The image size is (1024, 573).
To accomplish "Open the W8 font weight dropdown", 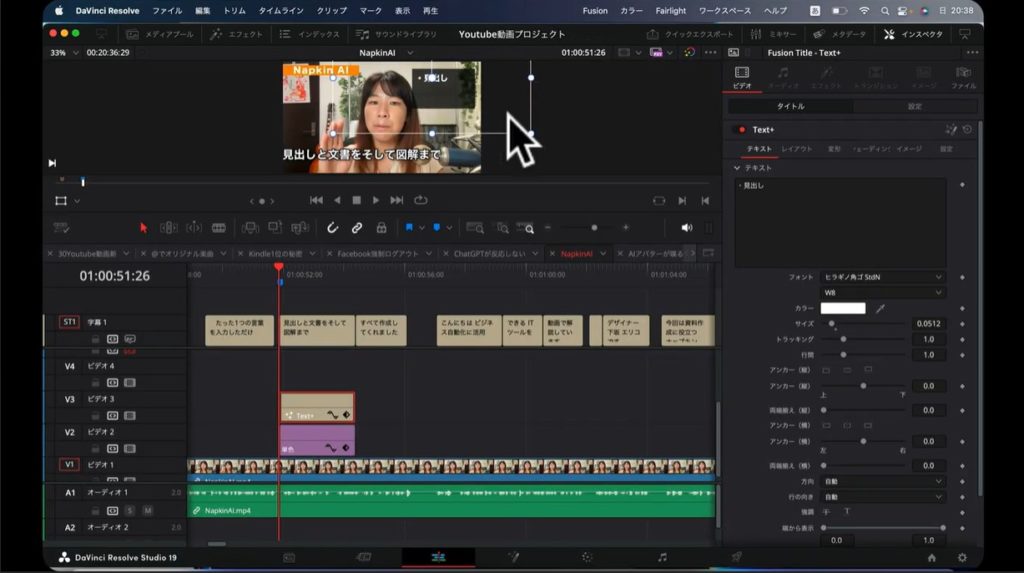I will click(882, 292).
